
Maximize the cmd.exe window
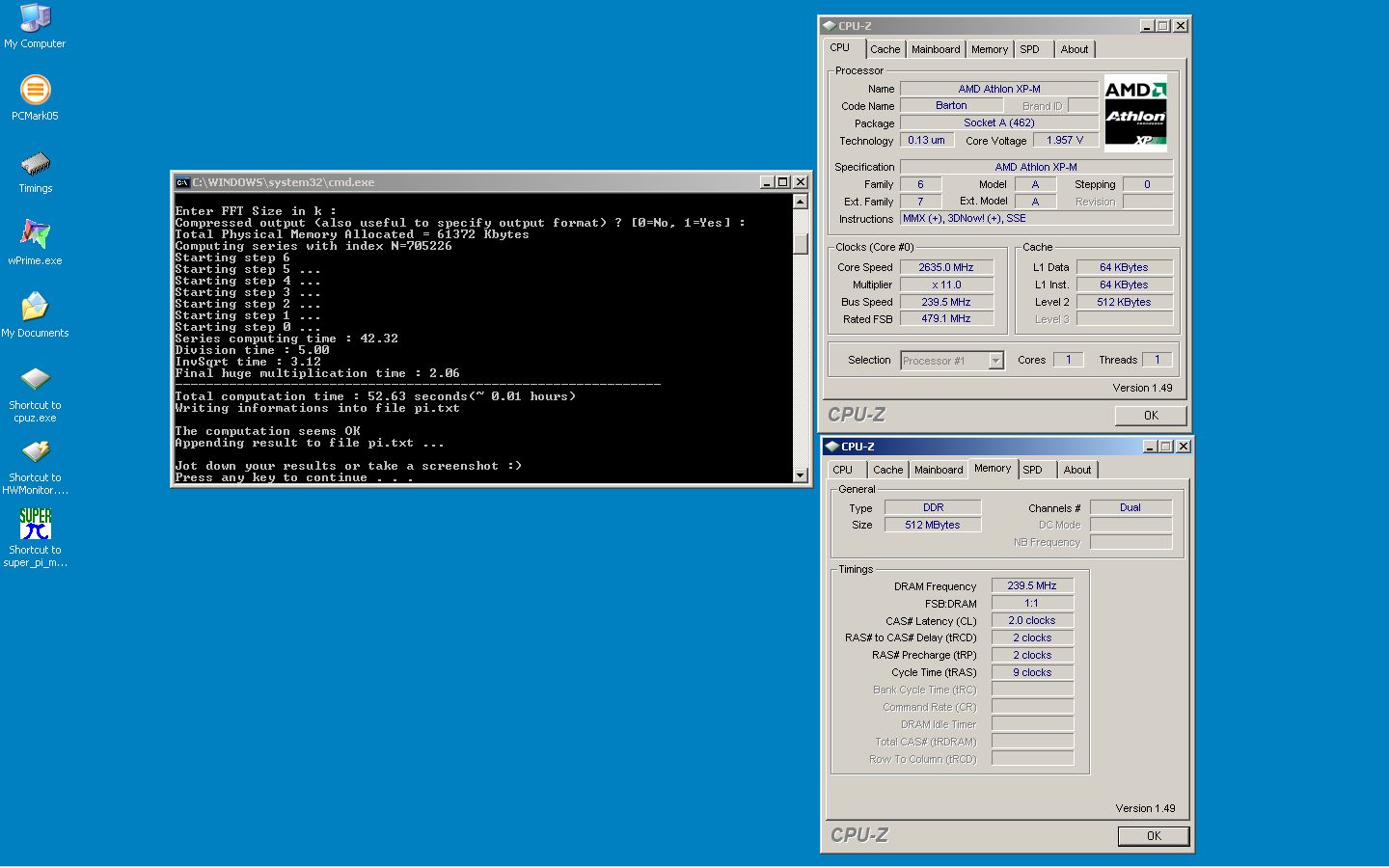[782, 182]
